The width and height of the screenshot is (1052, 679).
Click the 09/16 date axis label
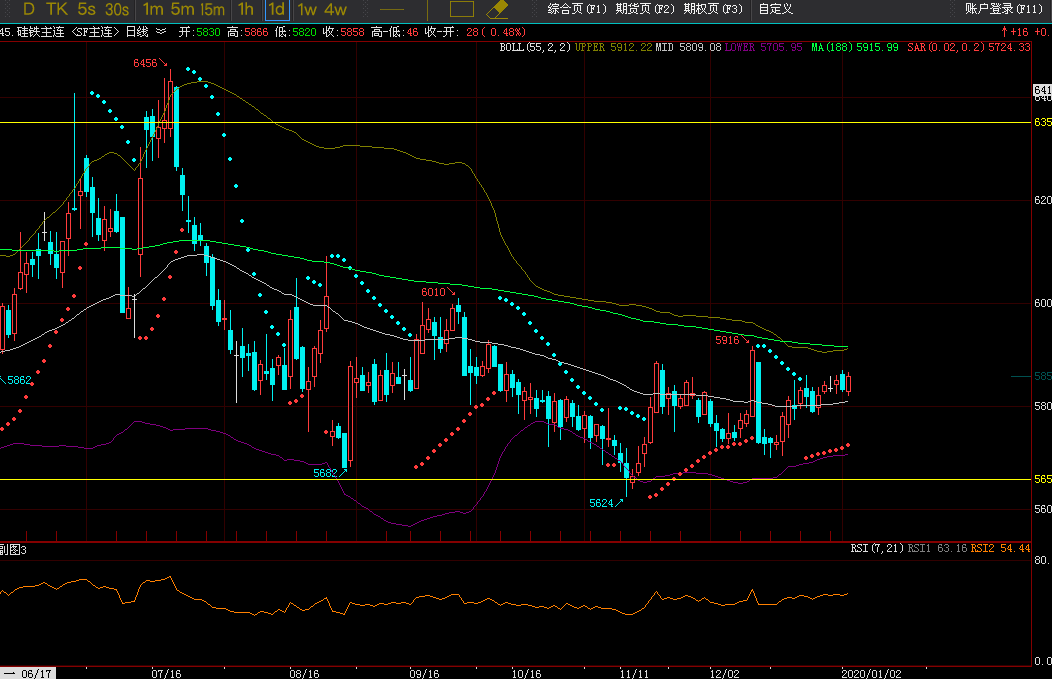pyautogui.click(x=424, y=673)
